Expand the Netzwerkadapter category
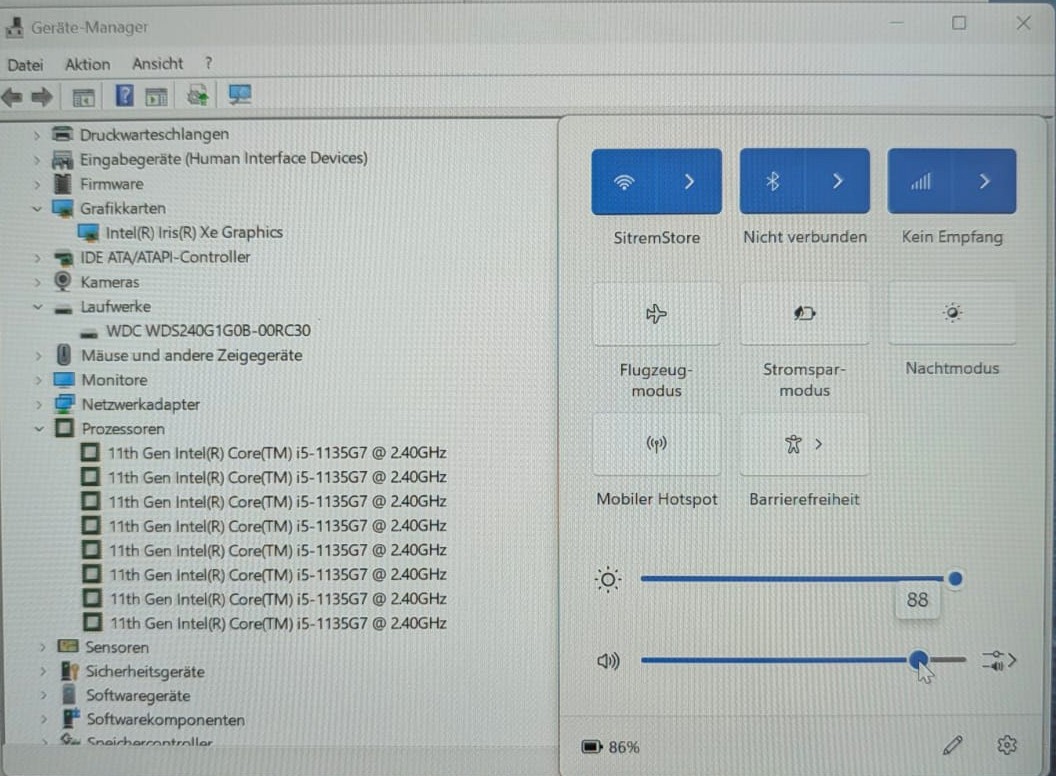Image resolution: width=1056 pixels, height=776 pixels. pyautogui.click(x=39, y=405)
